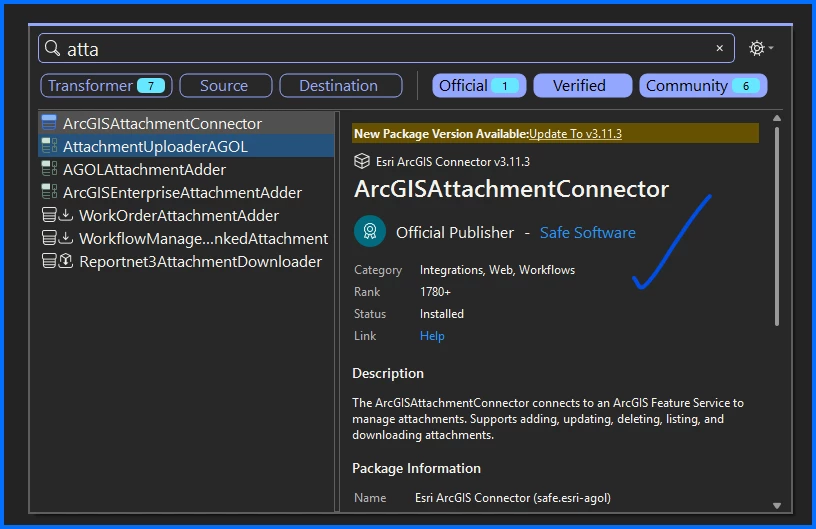Open the Help link
The width and height of the screenshot is (816, 529).
point(432,336)
